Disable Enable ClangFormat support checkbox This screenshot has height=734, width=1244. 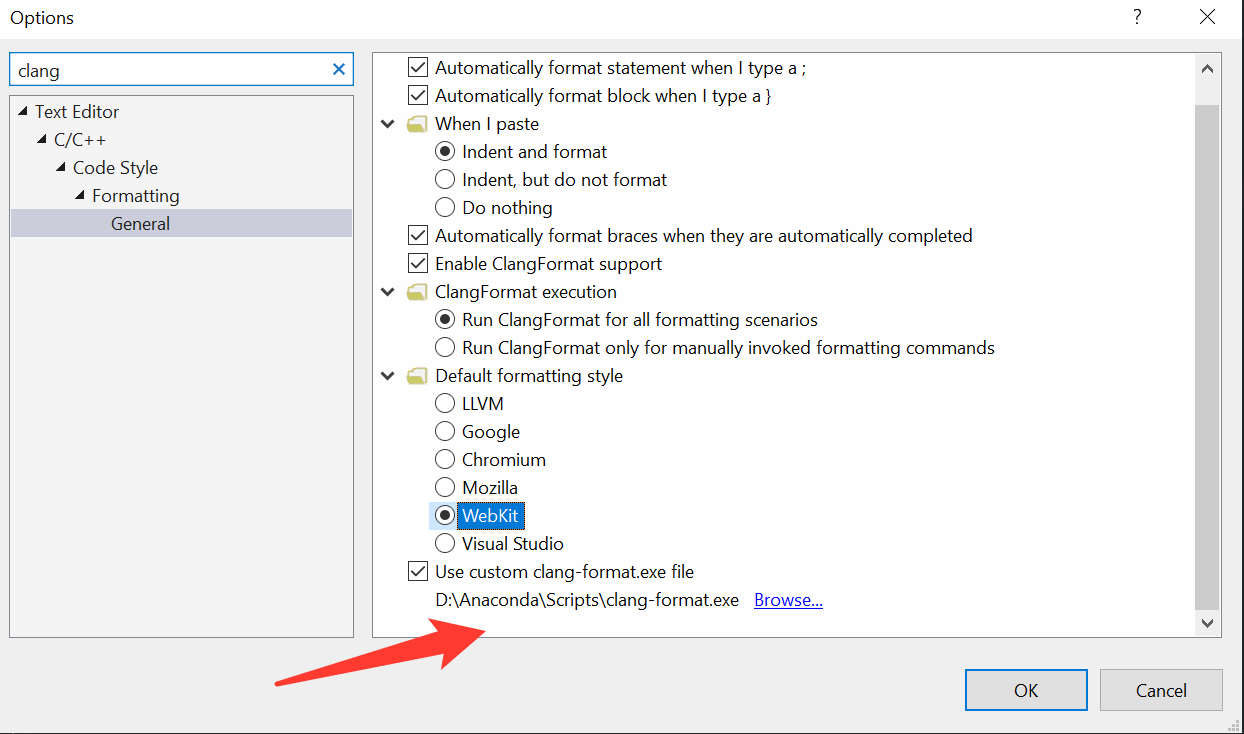(x=418, y=264)
